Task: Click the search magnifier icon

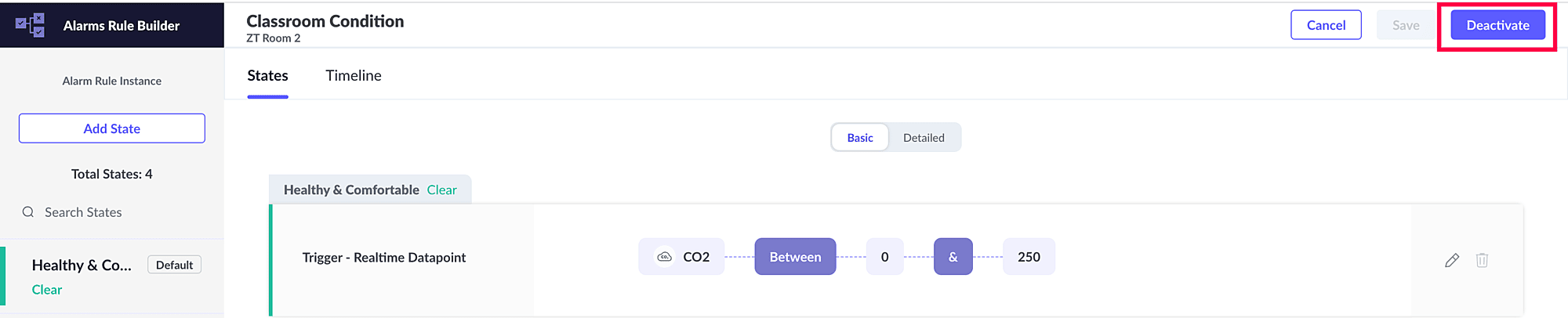Action: pos(28,212)
